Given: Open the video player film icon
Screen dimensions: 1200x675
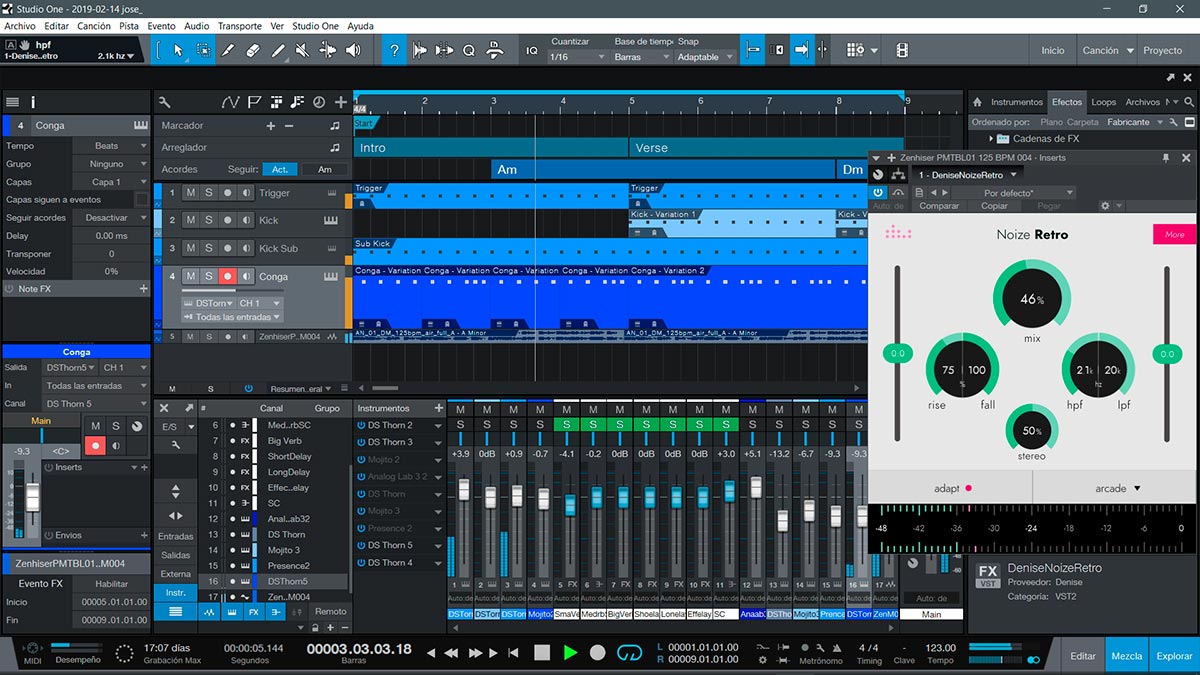Looking at the screenshot, I should pyautogui.click(x=902, y=50).
